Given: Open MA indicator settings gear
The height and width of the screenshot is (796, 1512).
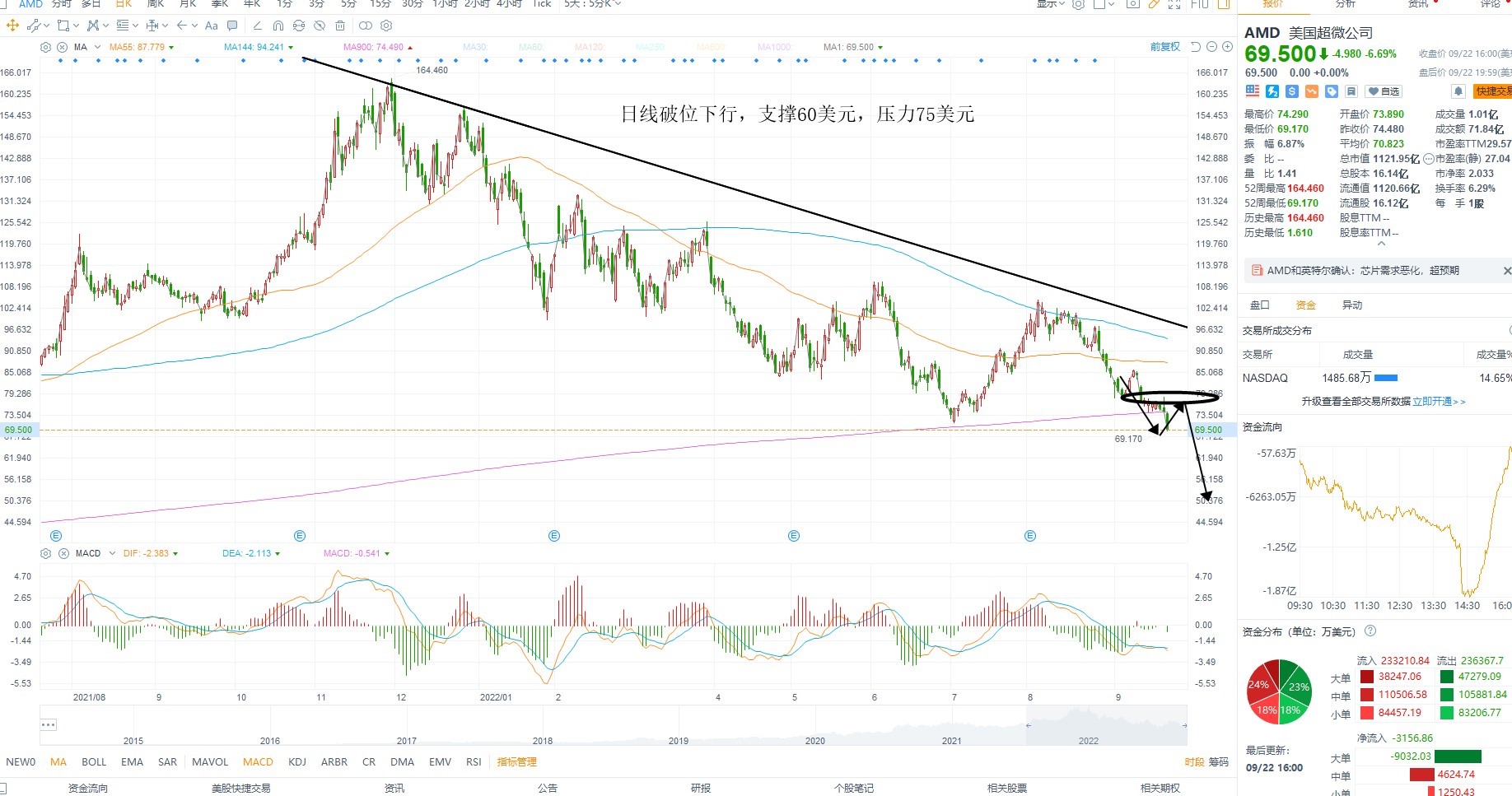Looking at the screenshot, I should [46, 47].
